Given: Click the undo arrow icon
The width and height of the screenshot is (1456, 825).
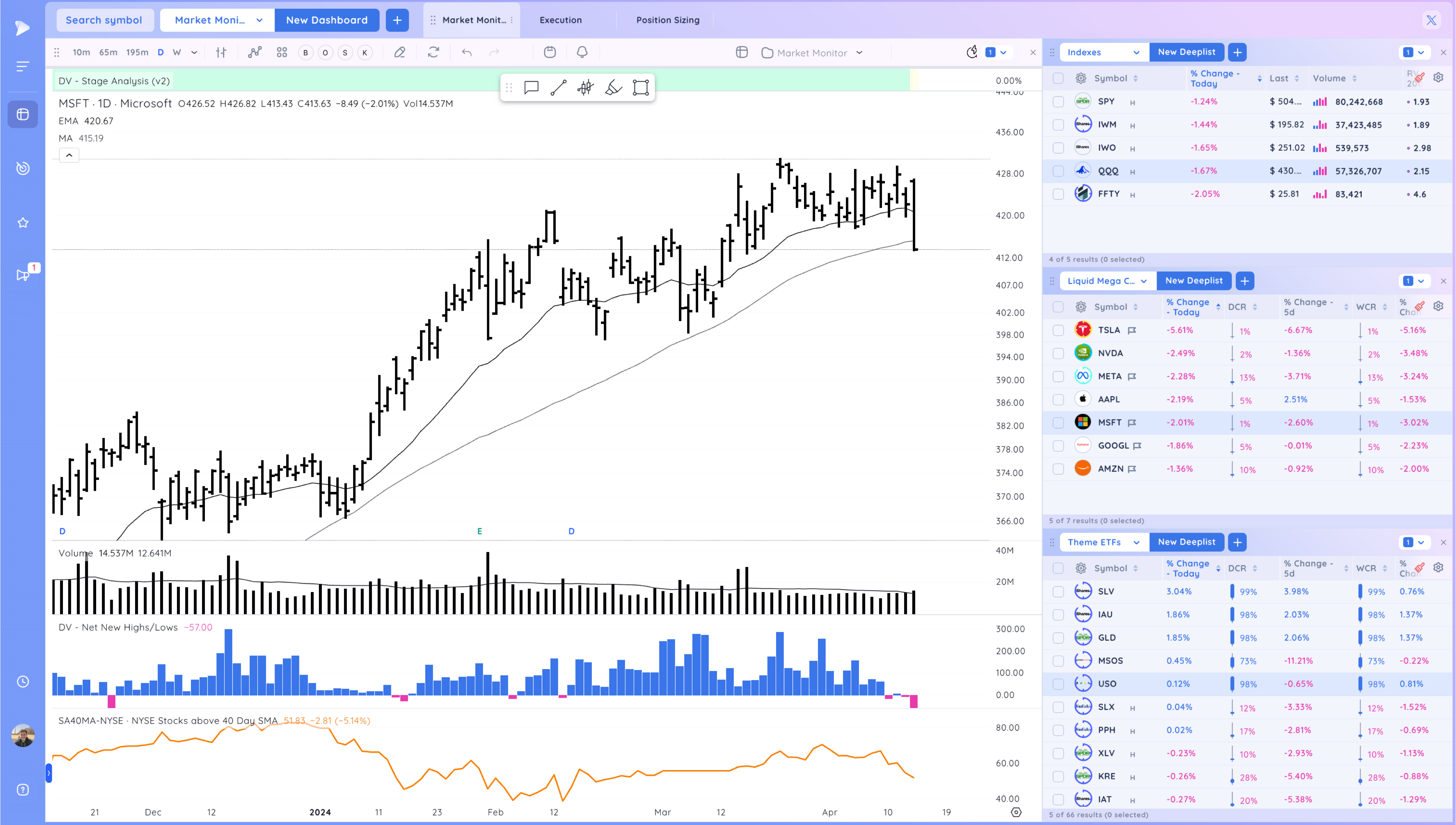Looking at the screenshot, I should (467, 53).
